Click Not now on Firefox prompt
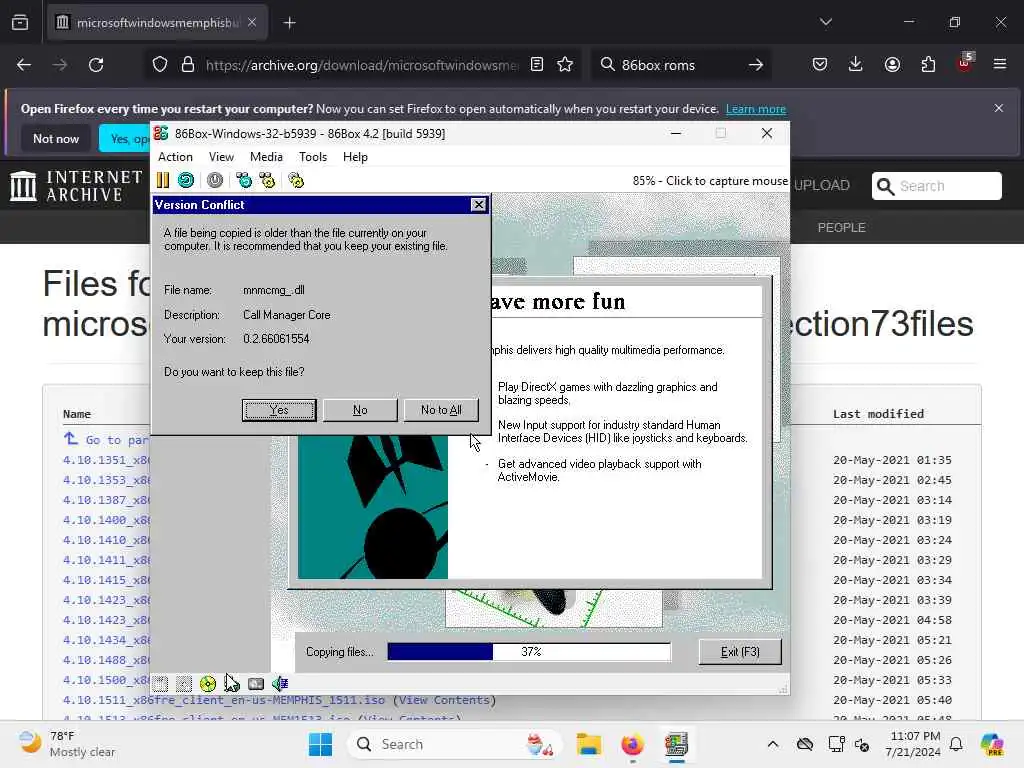1024x768 pixels. tap(56, 138)
